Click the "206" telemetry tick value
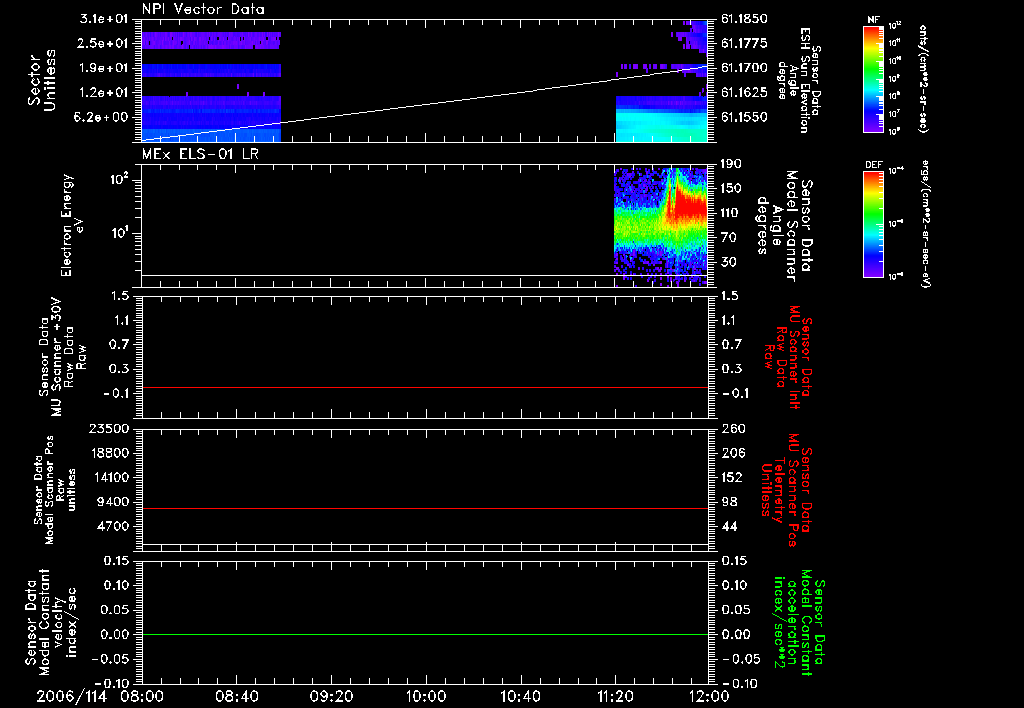This screenshot has height=708, width=1024. 732,453
